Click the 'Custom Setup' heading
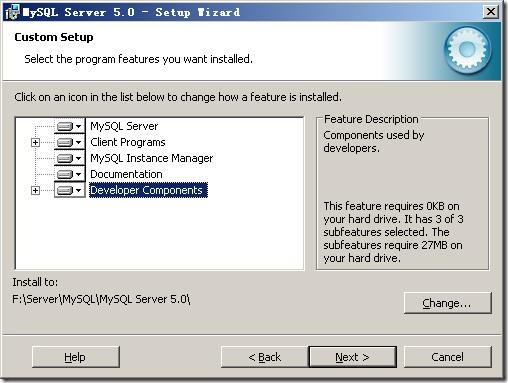 pos(54,37)
